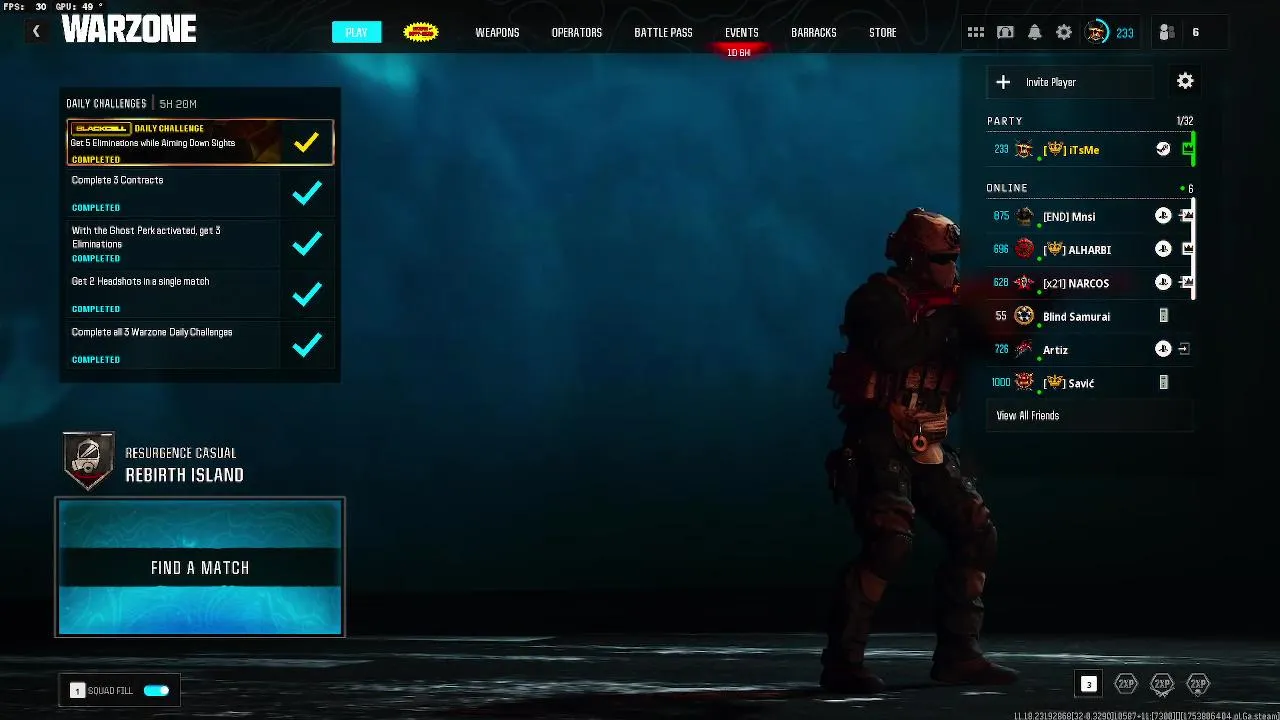1280x720 pixels.
Task: Click the Daily Challenges header
Action: [106, 103]
